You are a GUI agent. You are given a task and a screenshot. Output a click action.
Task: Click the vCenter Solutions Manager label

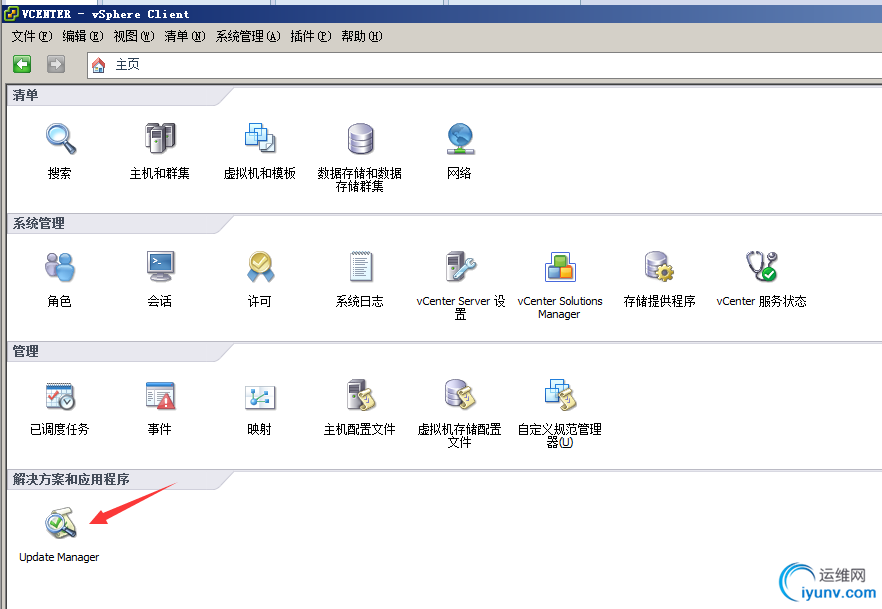(x=560, y=308)
